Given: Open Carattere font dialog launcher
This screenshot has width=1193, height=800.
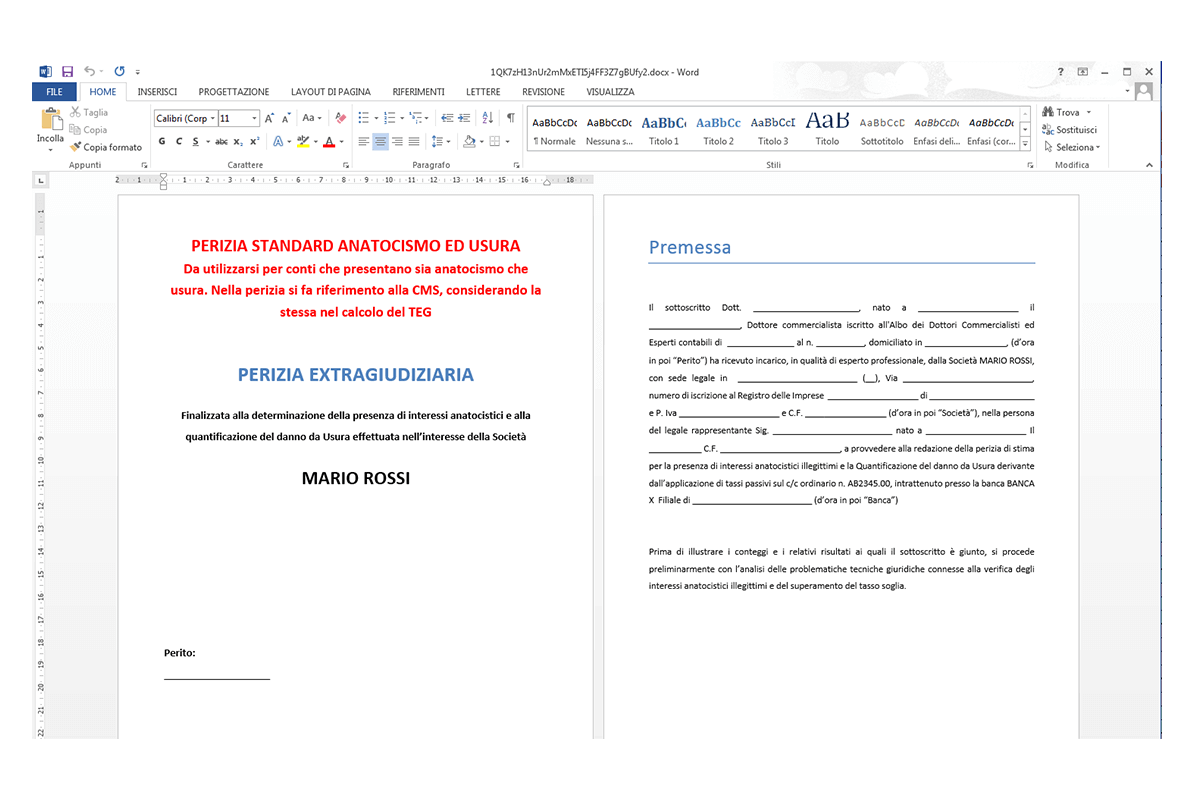Looking at the screenshot, I should click(345, 165).
